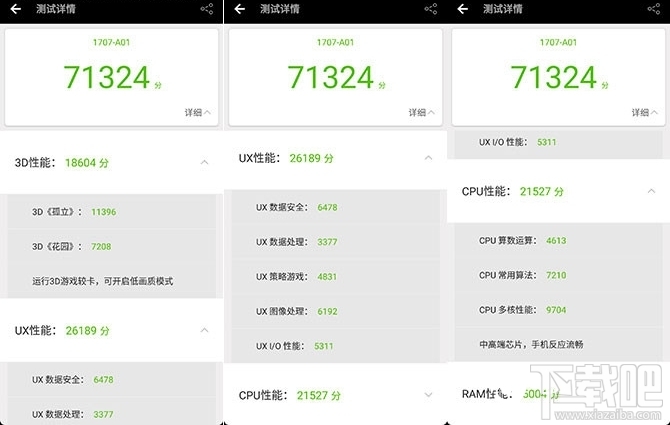Select UX I/O 性能 5311 in middle screenshot

pyautogui.click(x=335, y=346)
